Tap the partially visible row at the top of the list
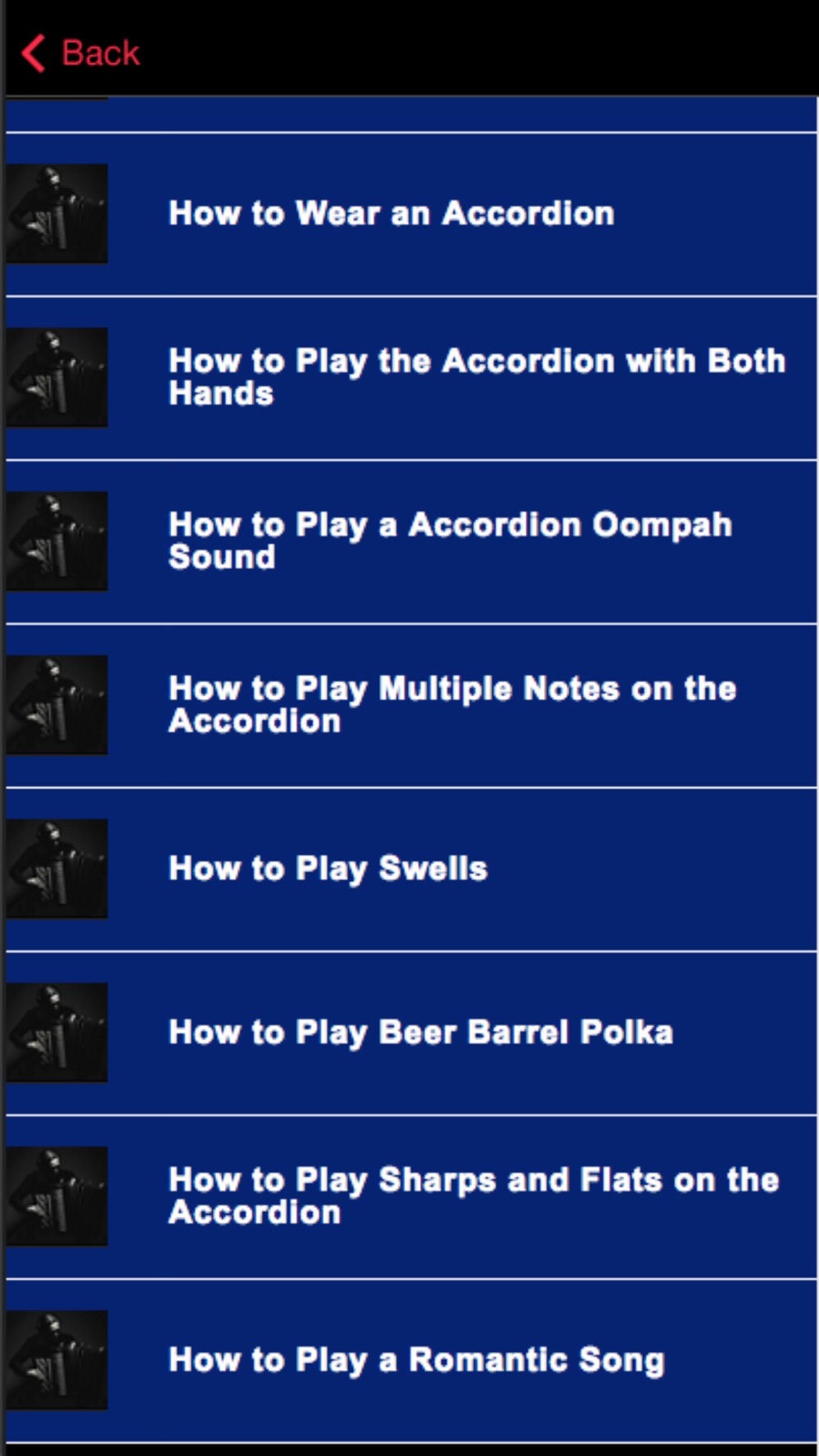 coord(411,115)
